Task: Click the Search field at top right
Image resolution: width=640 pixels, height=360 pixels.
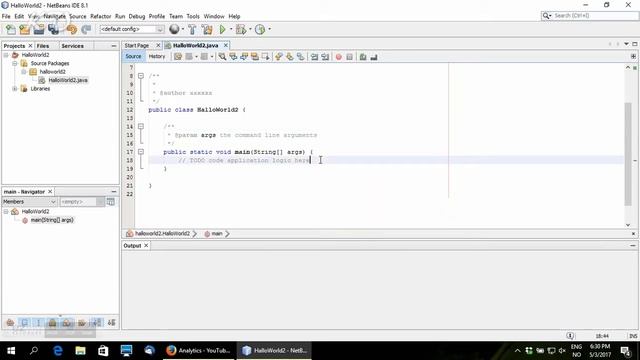Action: [590, 16]
